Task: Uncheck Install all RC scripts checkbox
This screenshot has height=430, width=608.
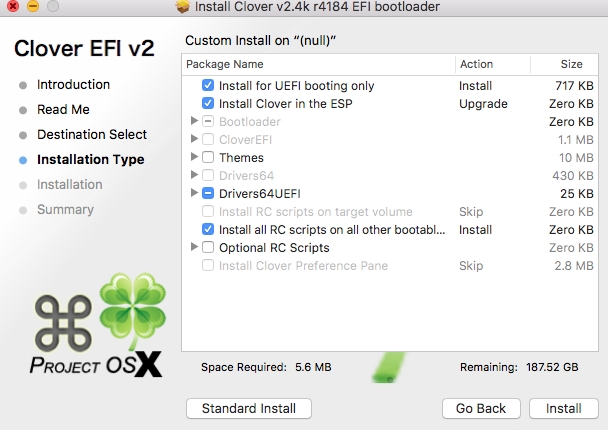Action: (x=208, y=230)
